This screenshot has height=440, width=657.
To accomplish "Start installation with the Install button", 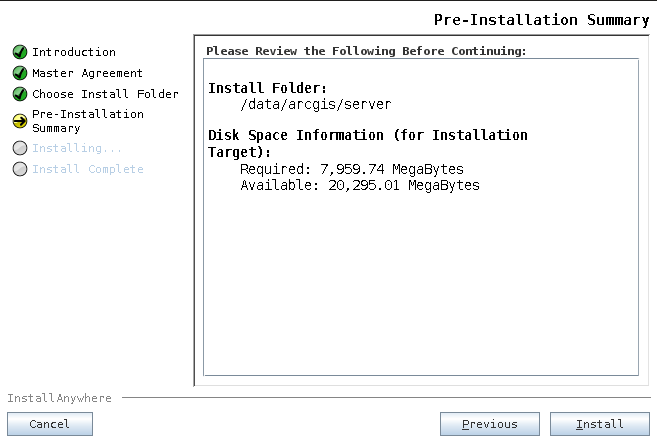I will click(x=600, y=424).
